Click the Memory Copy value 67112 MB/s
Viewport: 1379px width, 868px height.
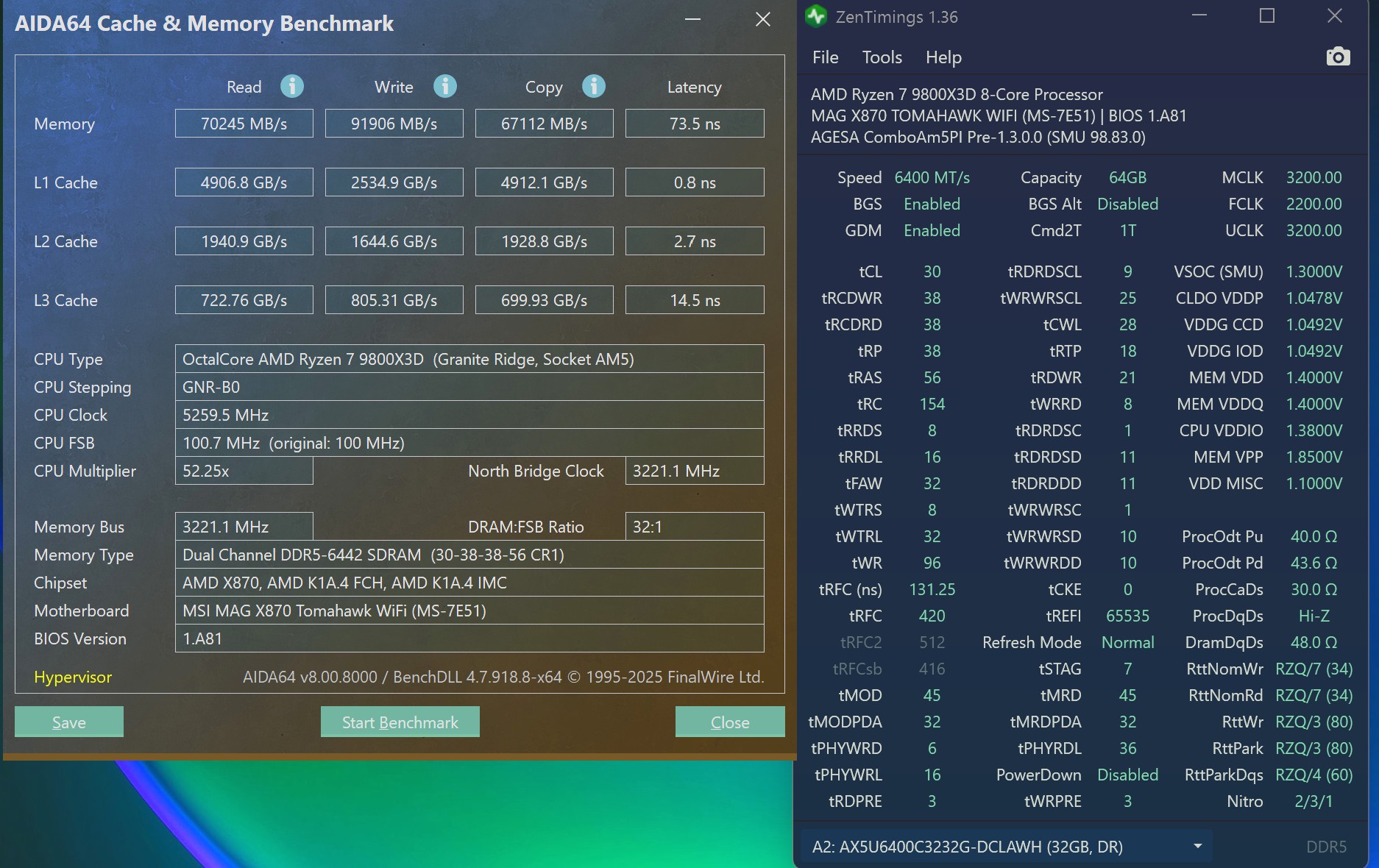[545, 124]
